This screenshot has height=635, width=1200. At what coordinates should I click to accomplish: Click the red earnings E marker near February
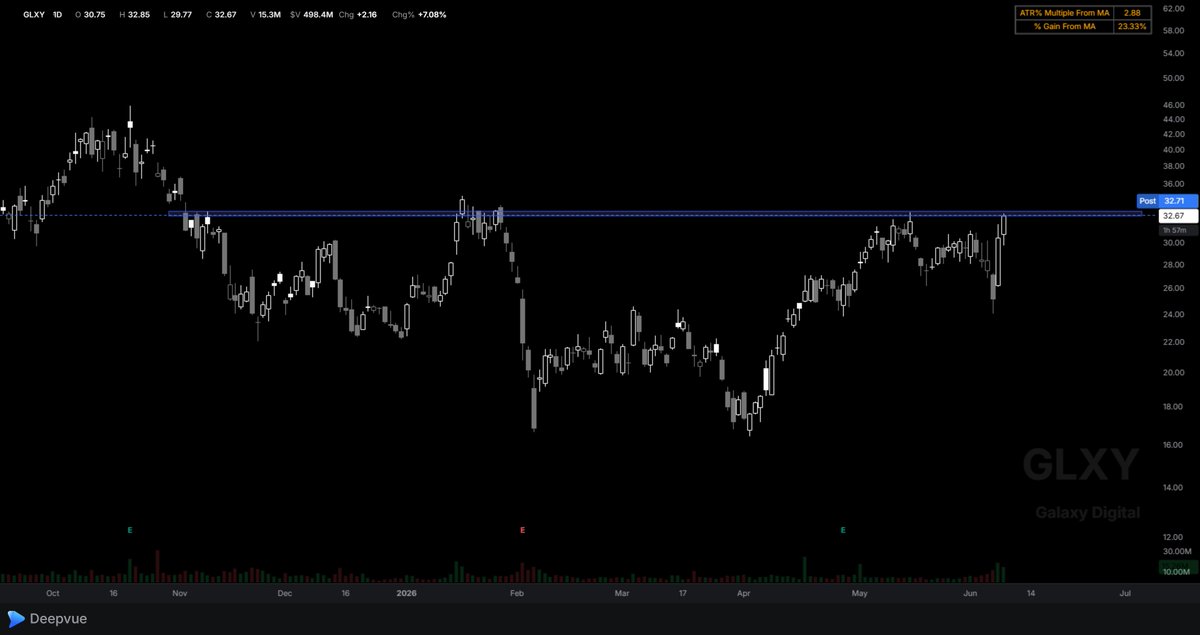[522, 529]
